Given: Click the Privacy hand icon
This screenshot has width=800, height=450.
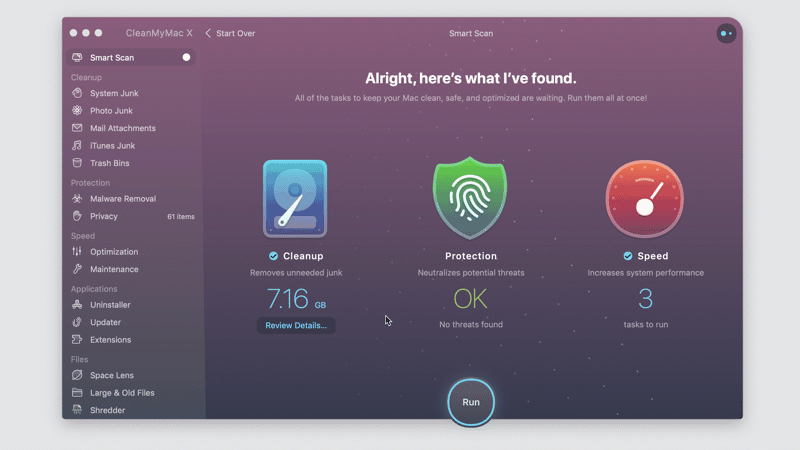Looking at the screenshot, I should tap(77, 216).
